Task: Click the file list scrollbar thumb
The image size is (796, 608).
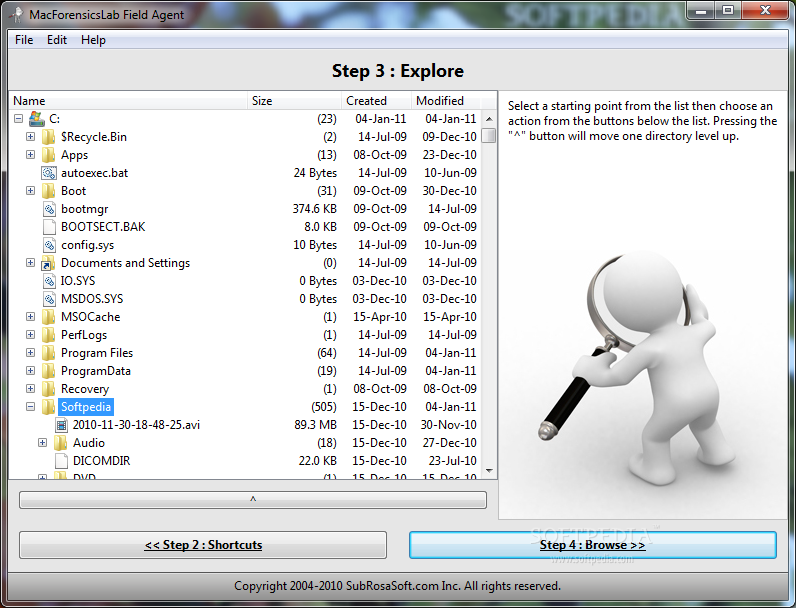Action: click(489, 136)
